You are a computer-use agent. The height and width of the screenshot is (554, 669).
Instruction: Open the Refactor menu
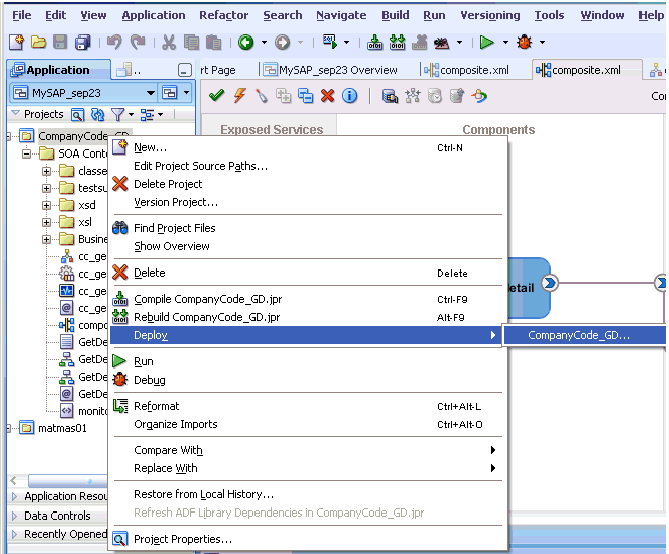[224, 15]
